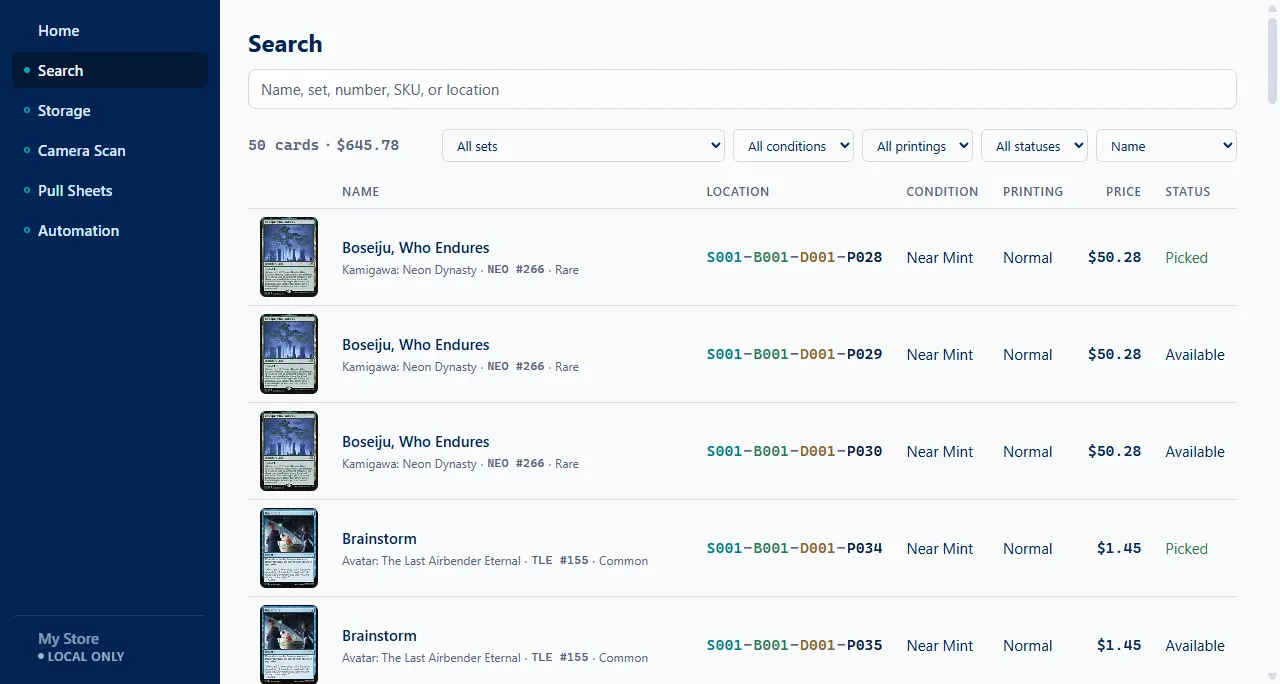Click Boseiju thumbnail in the P030 row
1280x684 pixels.
[x=289, y=451]
